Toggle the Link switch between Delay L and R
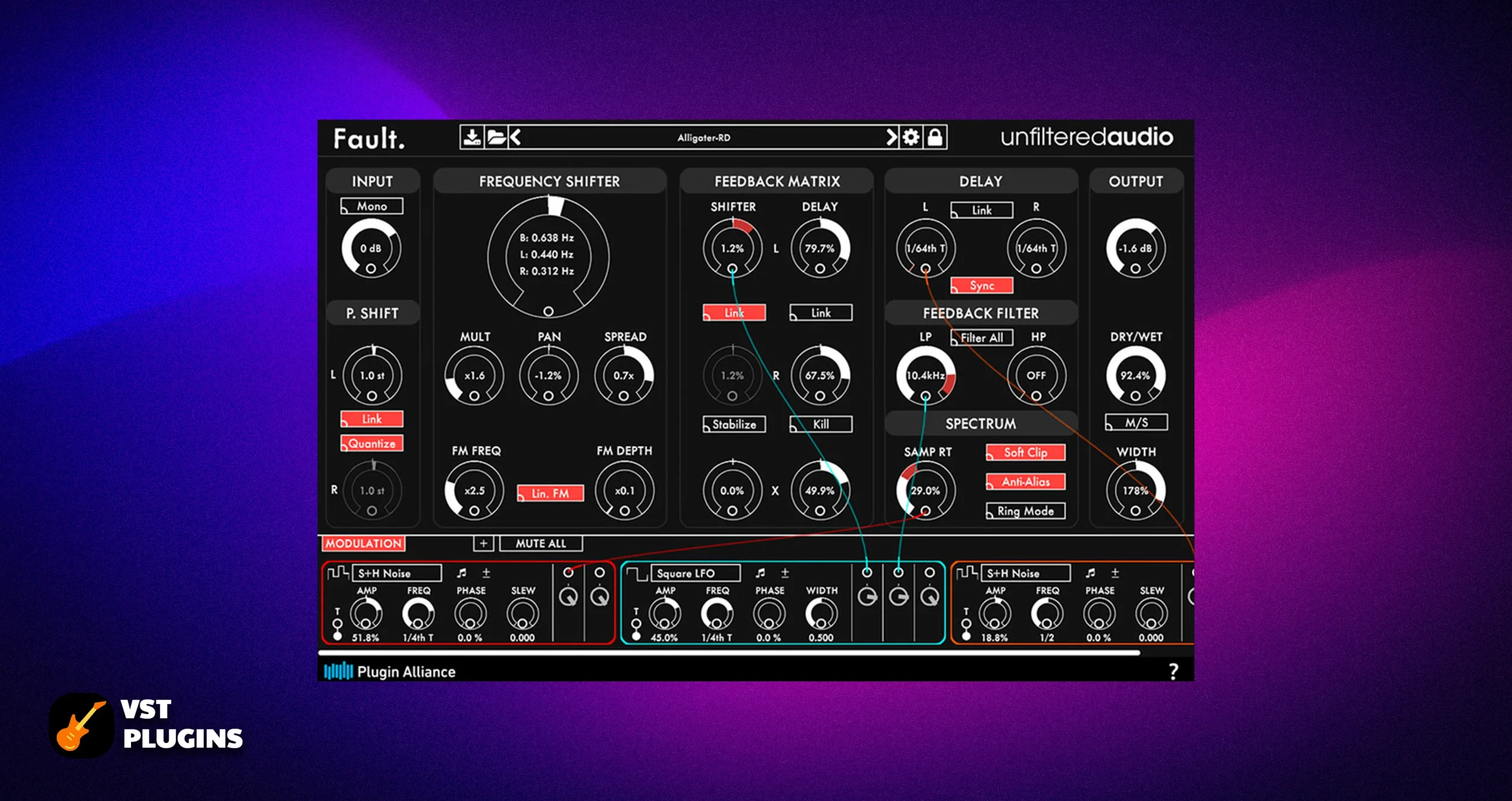The width and height of the screenshot is (1512, 801). tap(982, 210)
